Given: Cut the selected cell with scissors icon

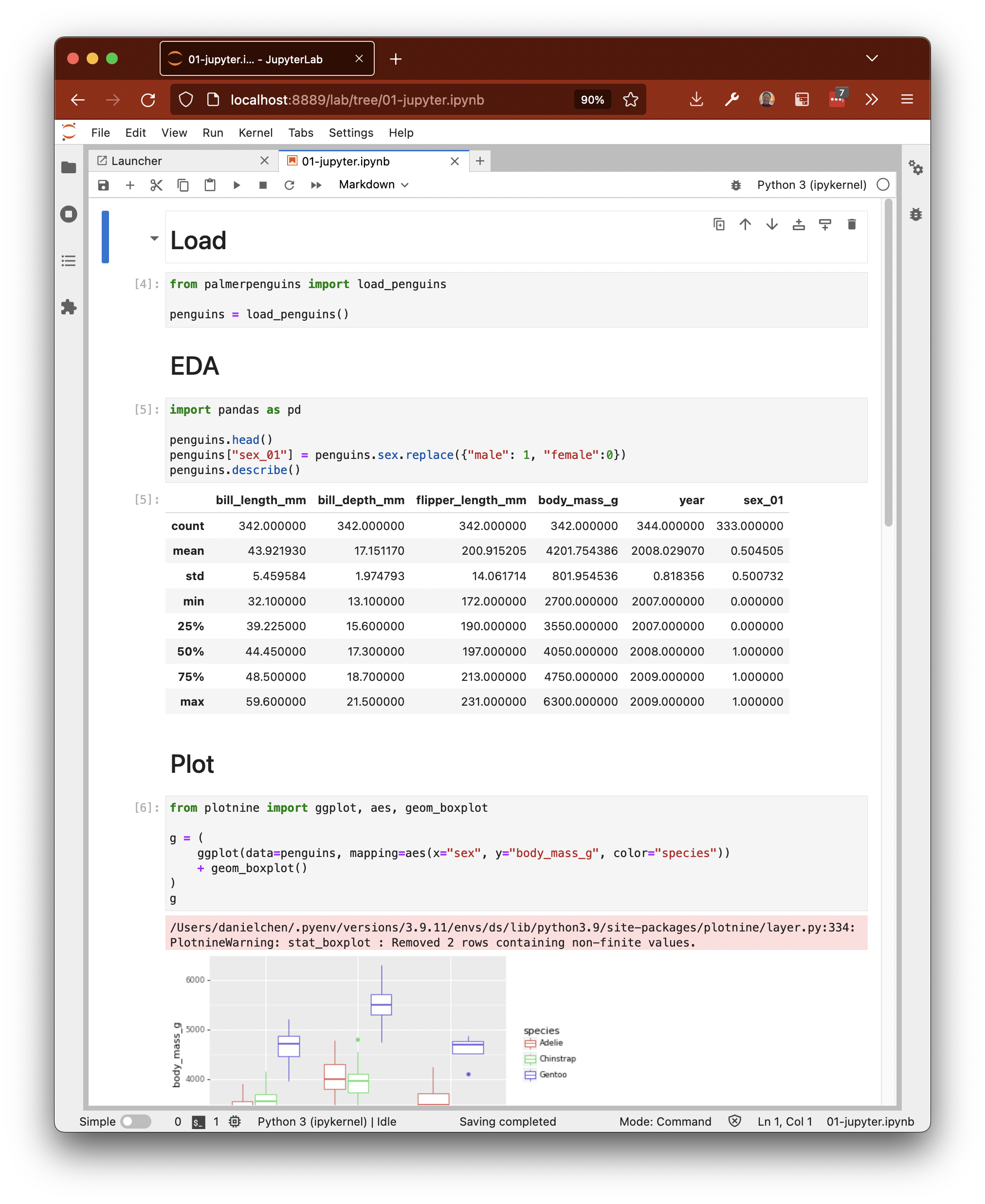Looking at the screenshot, I should 156,185.
